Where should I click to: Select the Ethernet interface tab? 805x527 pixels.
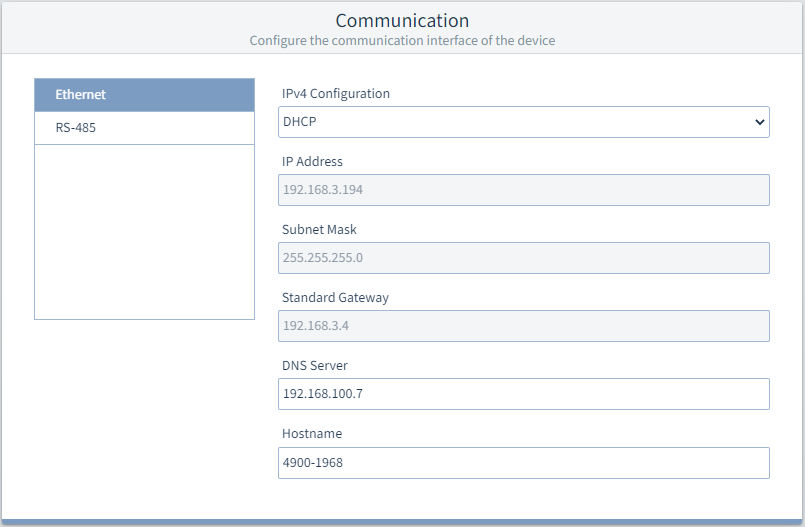(144, 95)
